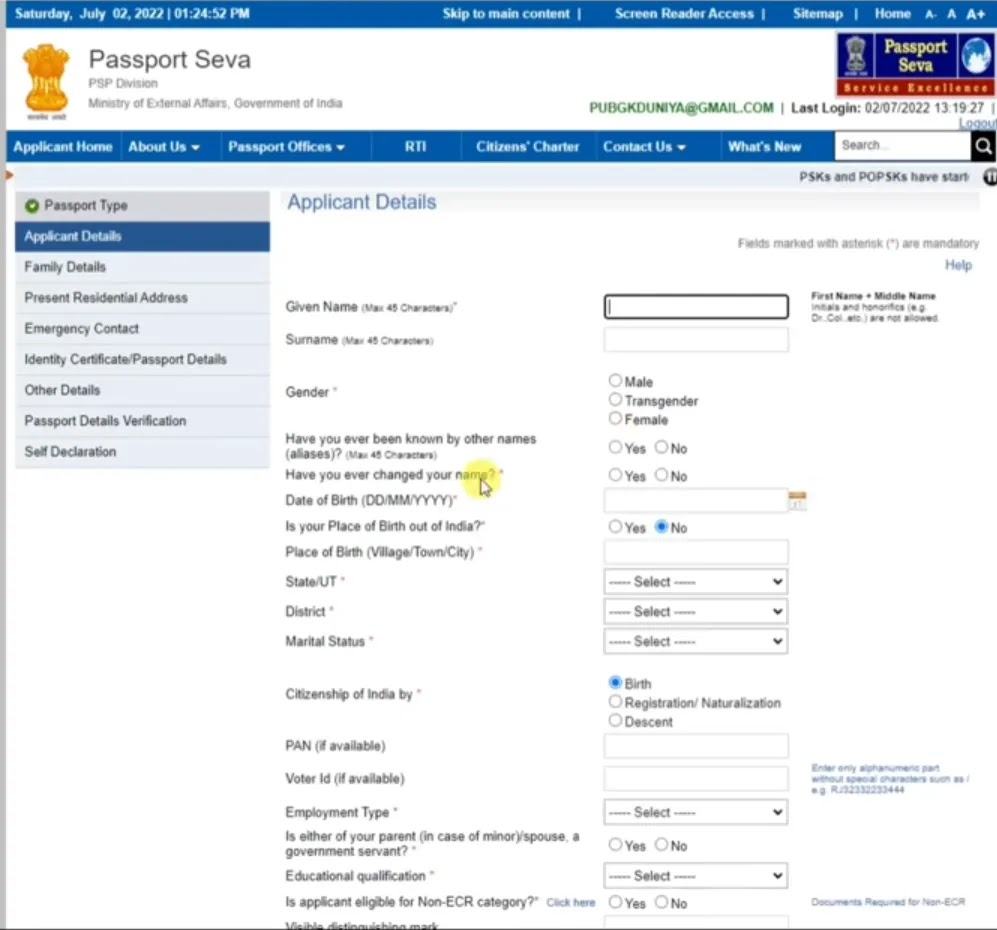Increase font size with the A+ icon
The width and height of the screenshot is (997, 930).
click(x=976, y=13)
